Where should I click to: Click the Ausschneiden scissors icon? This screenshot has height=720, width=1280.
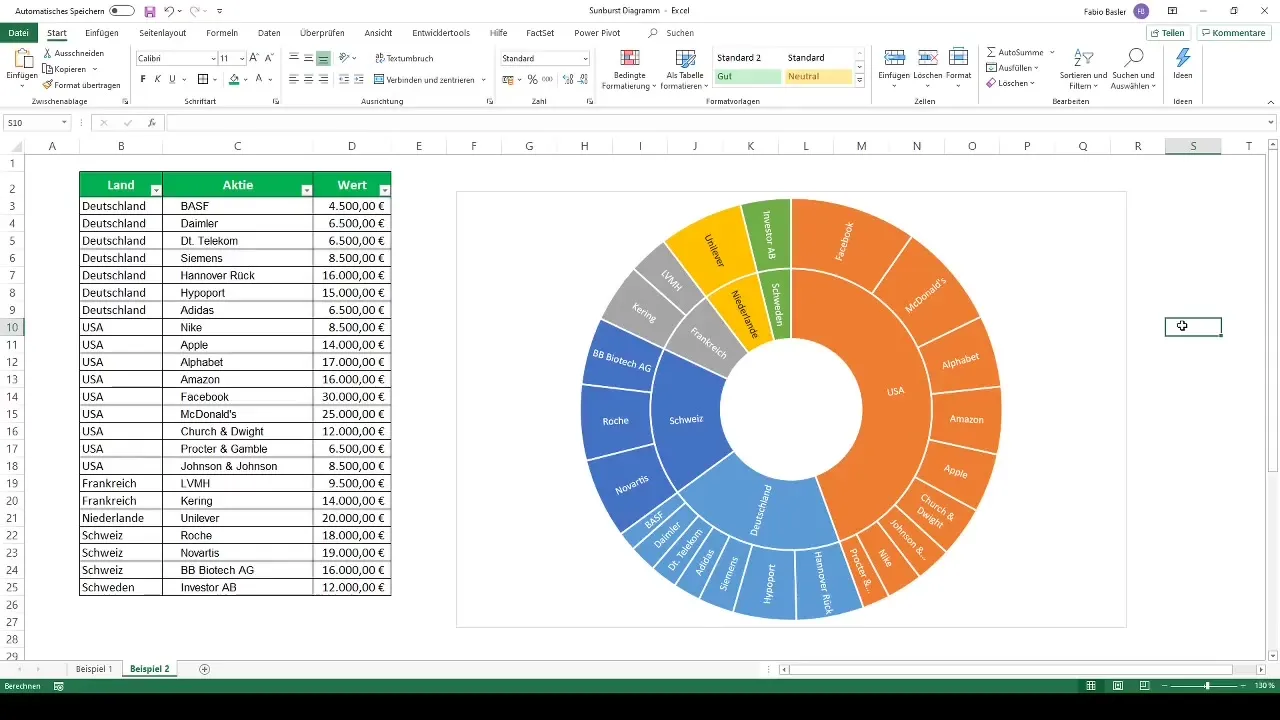48,53
